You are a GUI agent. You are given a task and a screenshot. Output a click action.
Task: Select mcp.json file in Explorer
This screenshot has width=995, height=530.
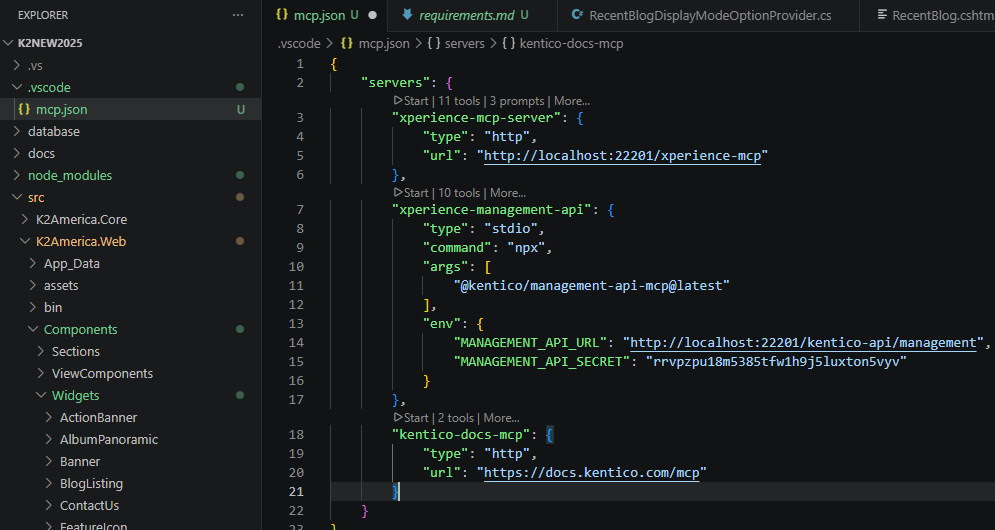(130, 109)
